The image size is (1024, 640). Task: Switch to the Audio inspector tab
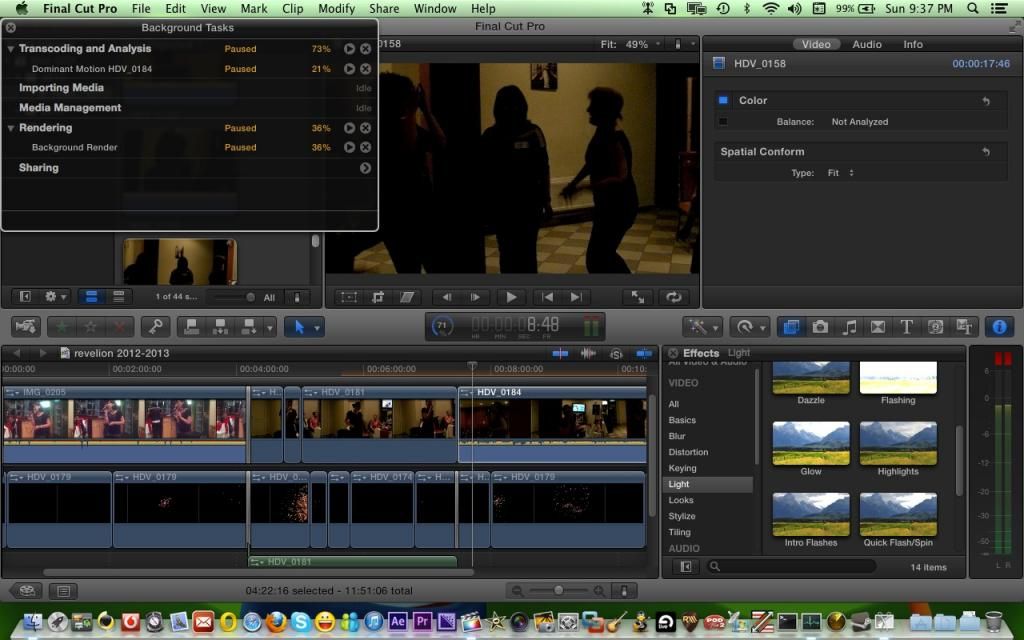[867, 44]
